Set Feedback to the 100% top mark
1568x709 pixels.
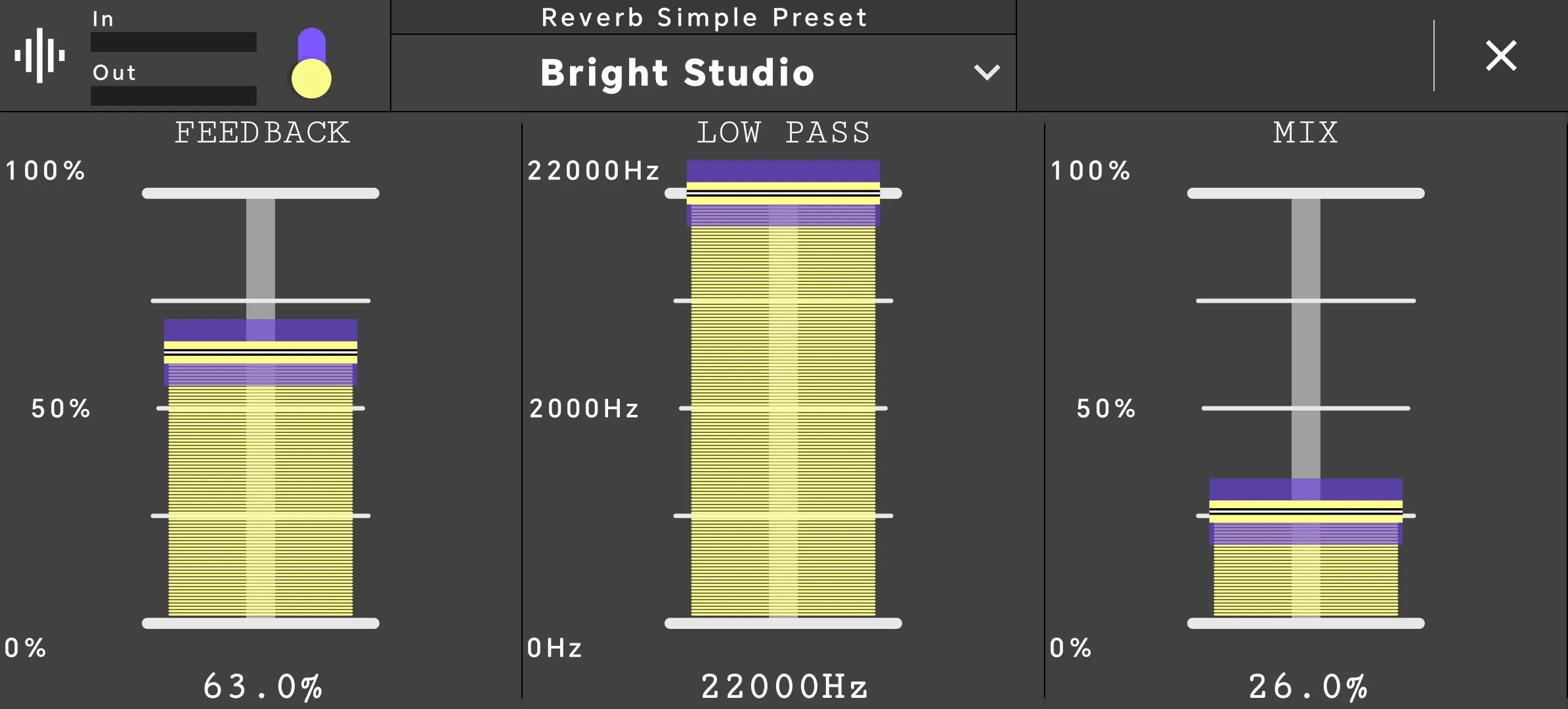click(x=261, y=193)
